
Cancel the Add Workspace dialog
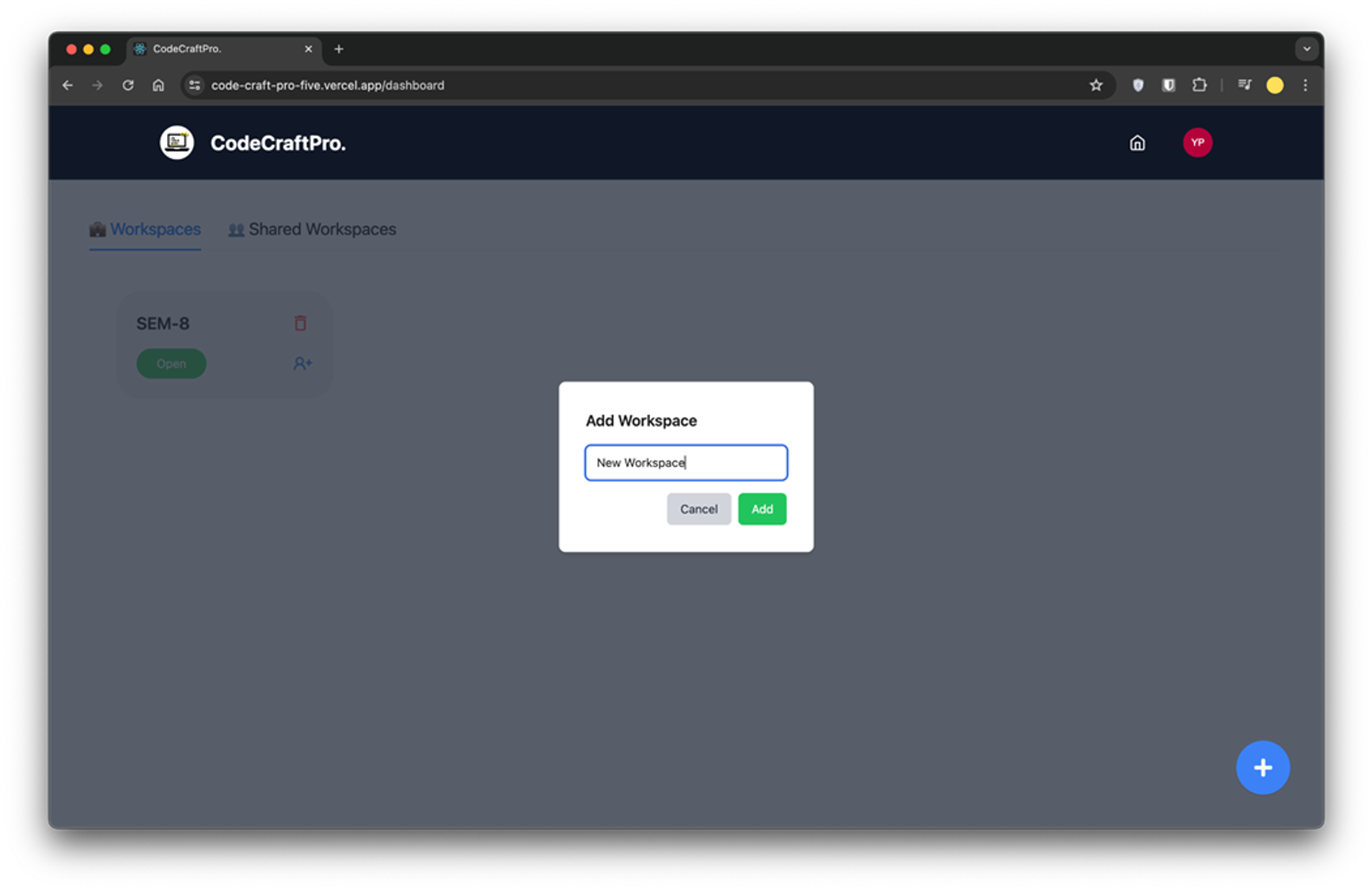(698, 509)
